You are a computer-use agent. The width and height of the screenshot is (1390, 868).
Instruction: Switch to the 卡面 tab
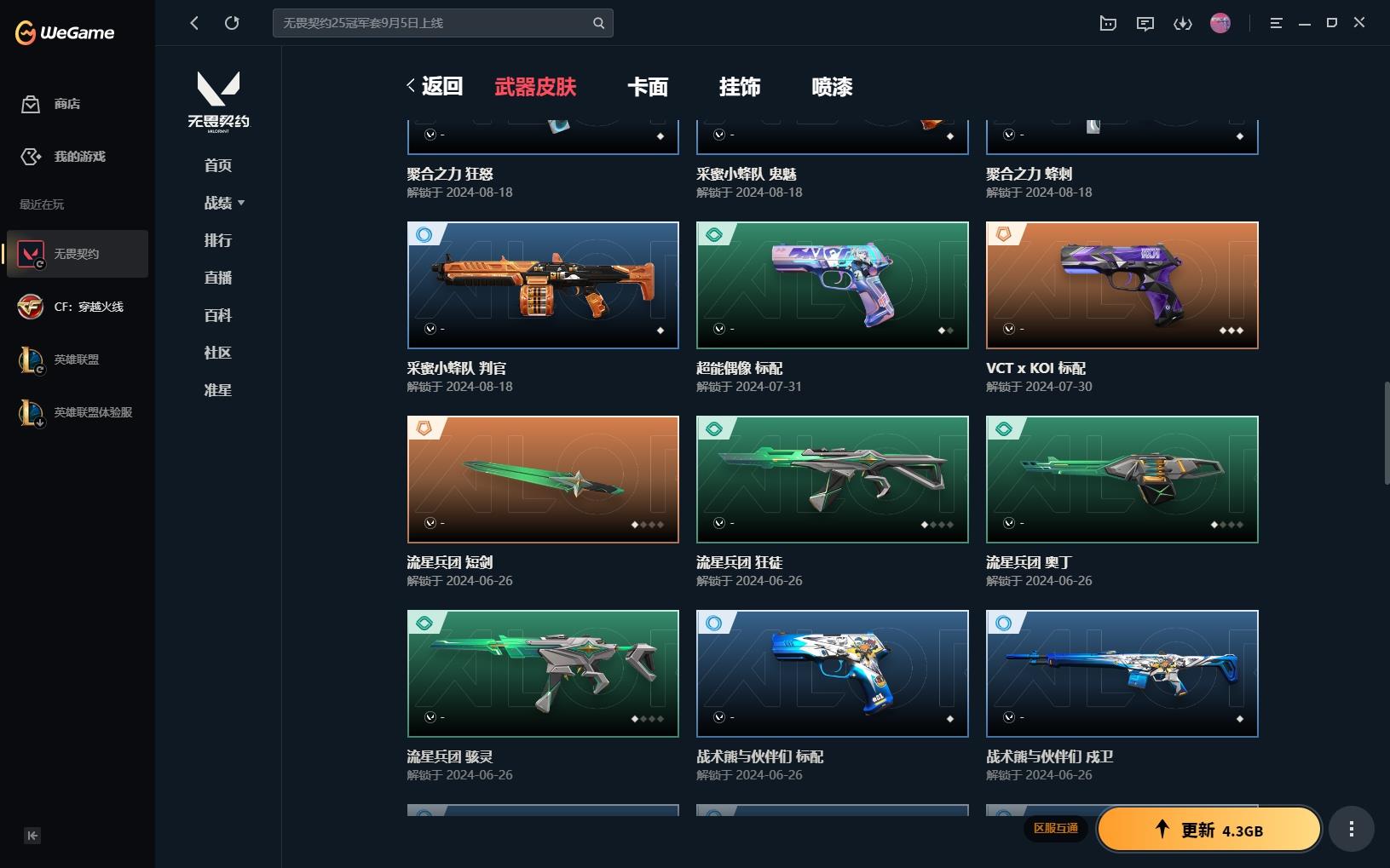[648, 87]
